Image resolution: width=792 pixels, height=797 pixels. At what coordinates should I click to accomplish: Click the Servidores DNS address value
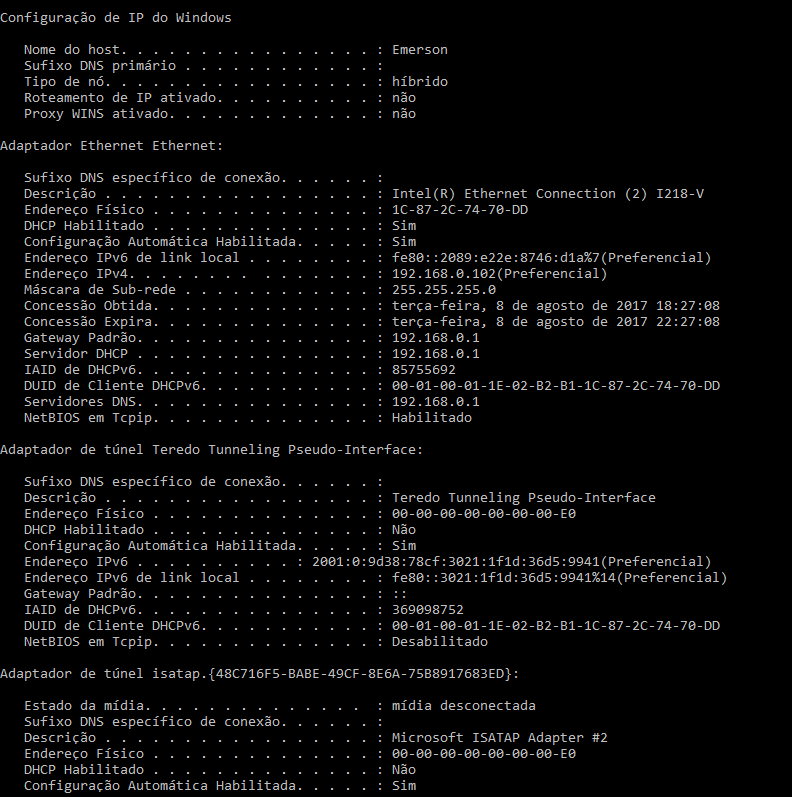coord(435,402)
